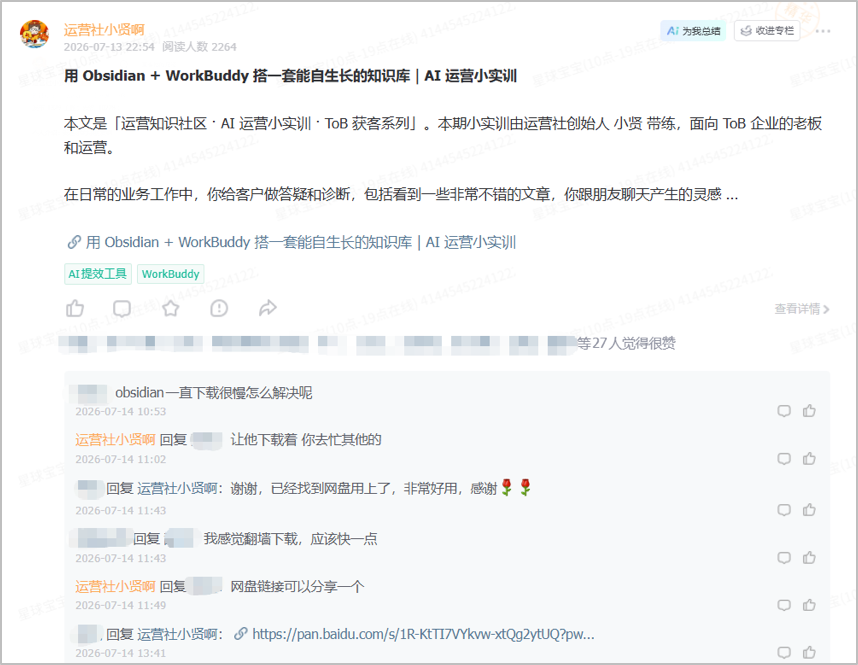Click the 等27人觉得很赞 likes summary
The height and width of the screenshot is (665, 858).
point(627,344)
